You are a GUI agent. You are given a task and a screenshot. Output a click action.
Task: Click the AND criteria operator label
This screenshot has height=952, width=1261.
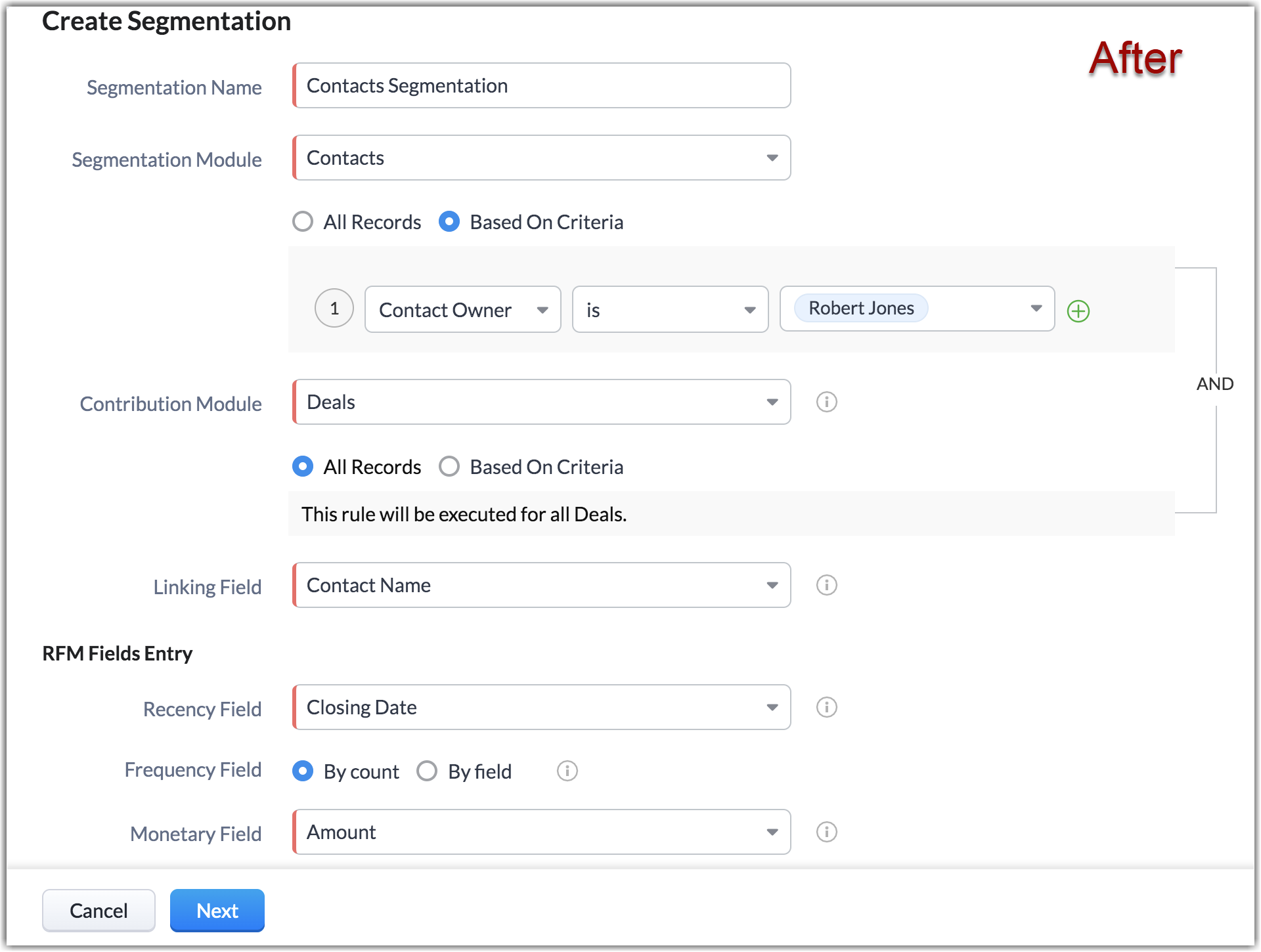pos(1214,383)
